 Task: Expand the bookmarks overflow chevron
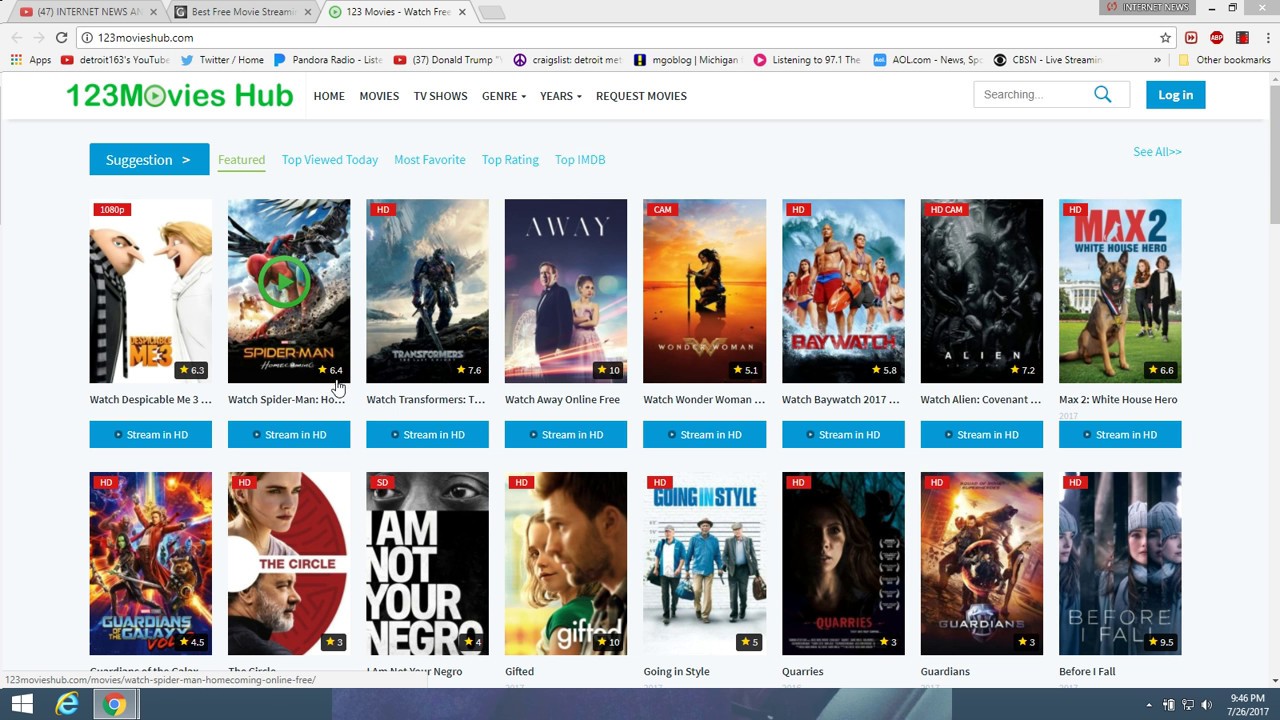(1157, 60)
